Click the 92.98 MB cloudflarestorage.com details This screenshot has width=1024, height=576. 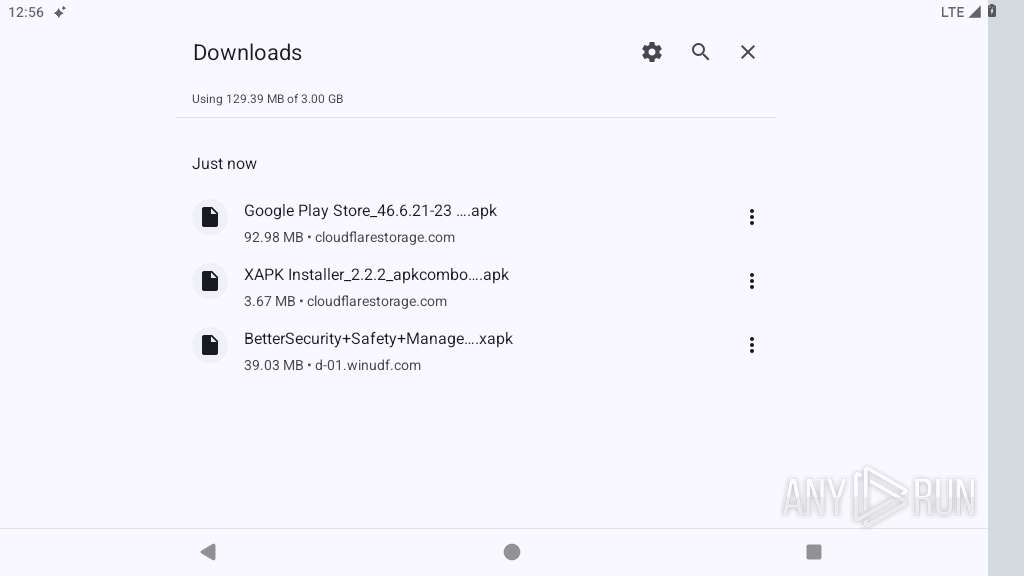pos(349,237)
